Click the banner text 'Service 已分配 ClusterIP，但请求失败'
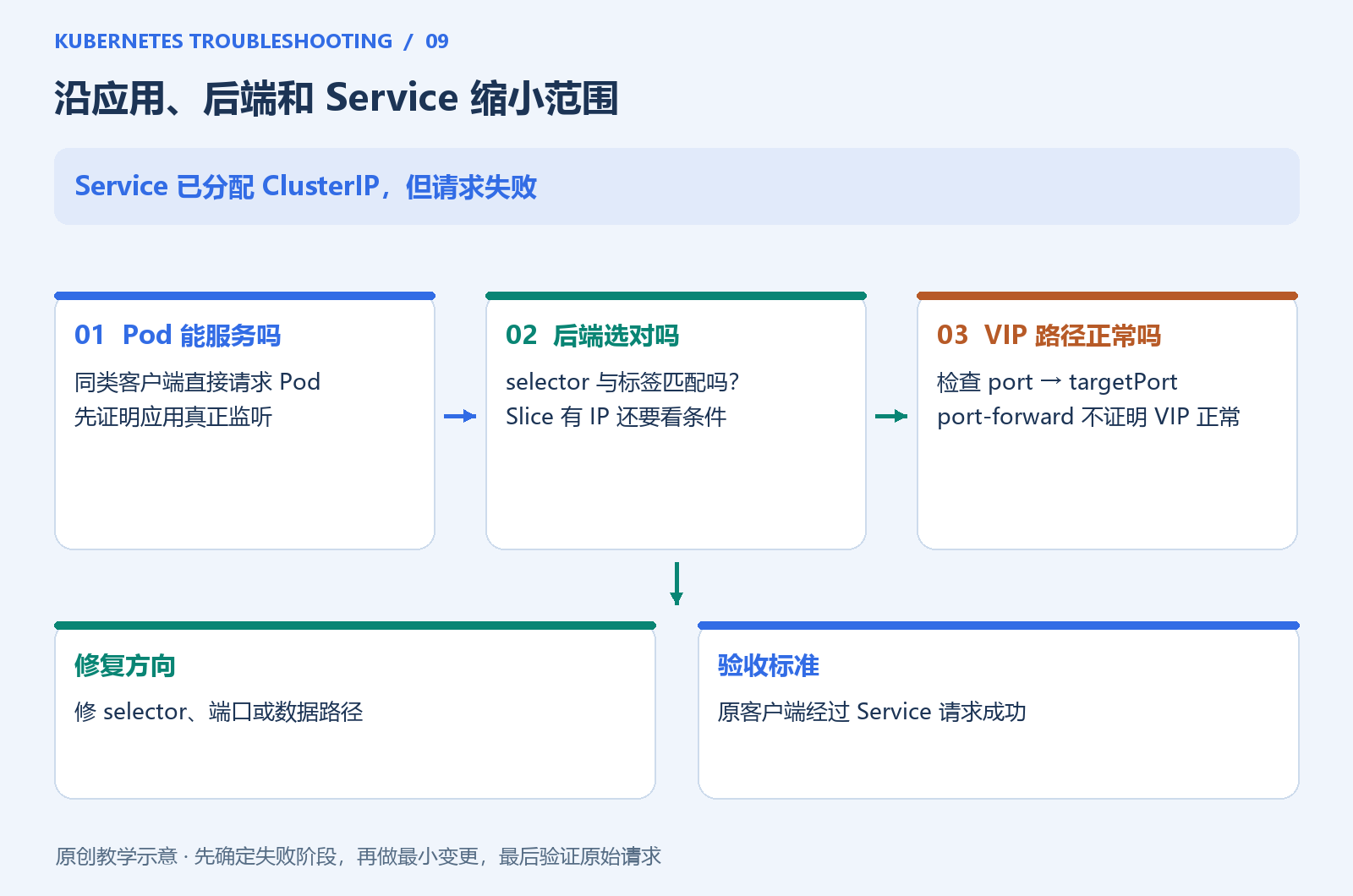This screenshot has height=896, width=1353. [x=306, y=186]
